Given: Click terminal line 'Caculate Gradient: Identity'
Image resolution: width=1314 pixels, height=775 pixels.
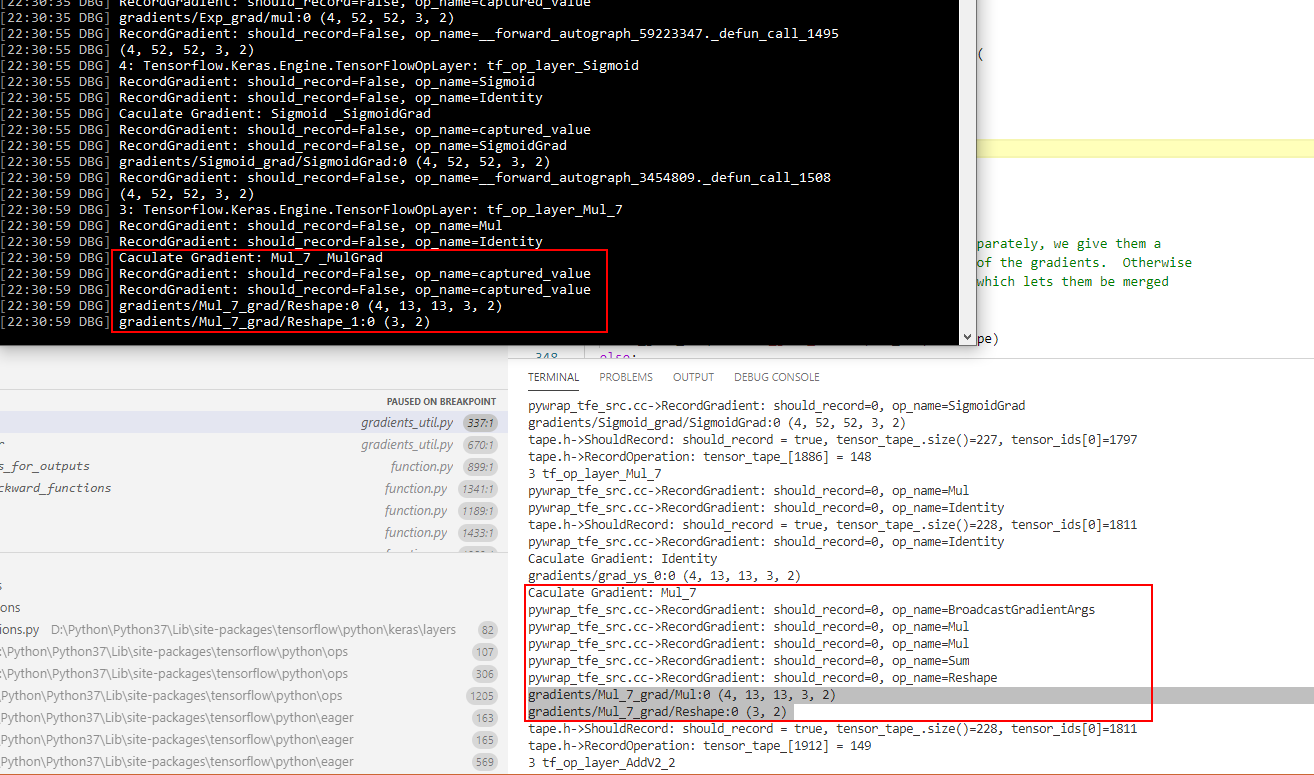Looking at the screenshot, I should pyautogui.click(x=623, y=559).
